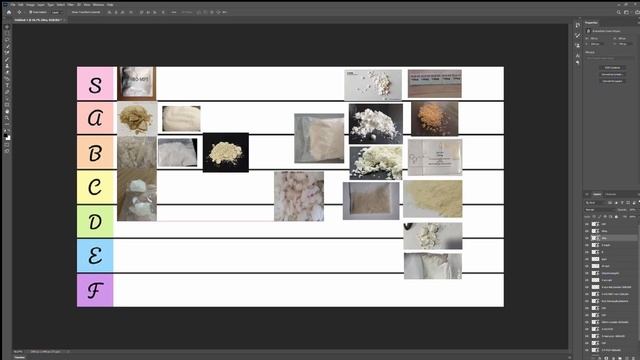Close the Untitled-1 document tab
640x360 pixels.
(x=65, y=20)
